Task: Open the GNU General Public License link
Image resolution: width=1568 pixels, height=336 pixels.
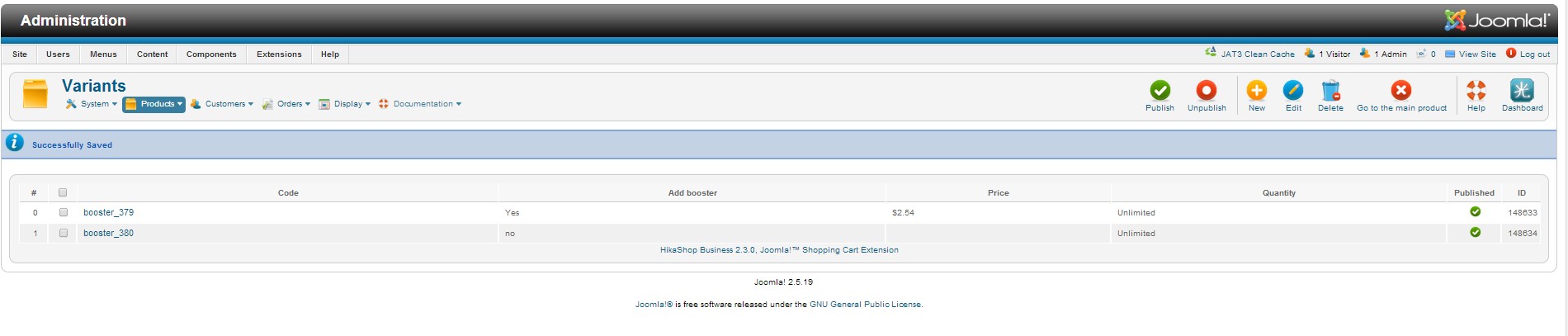Action: click(865, 305)
